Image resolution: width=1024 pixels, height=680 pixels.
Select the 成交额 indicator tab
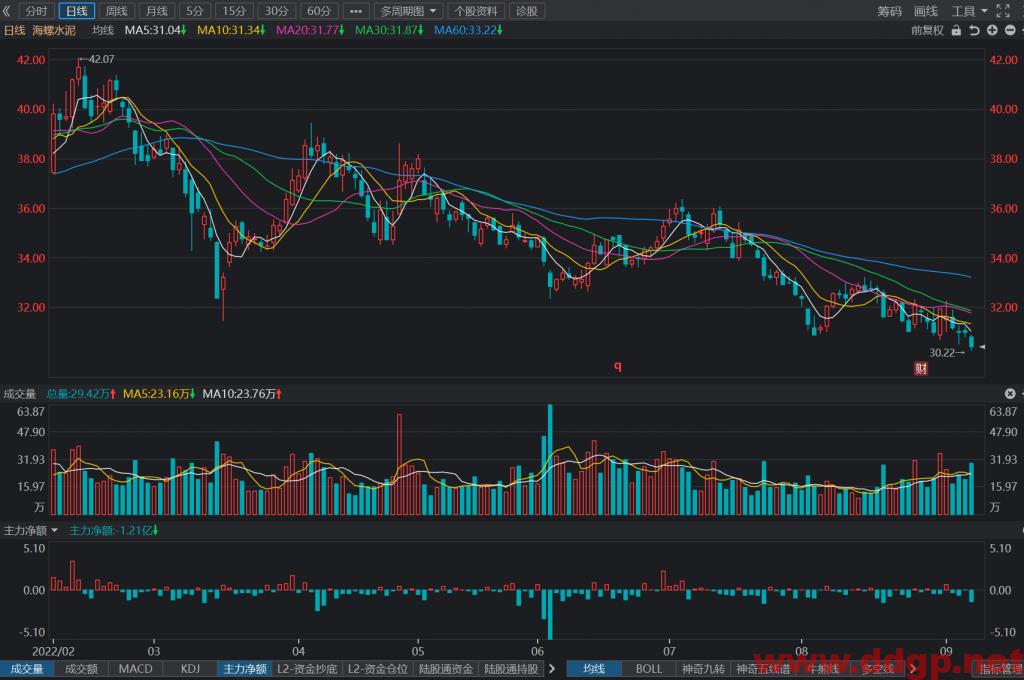pos(81,669)
